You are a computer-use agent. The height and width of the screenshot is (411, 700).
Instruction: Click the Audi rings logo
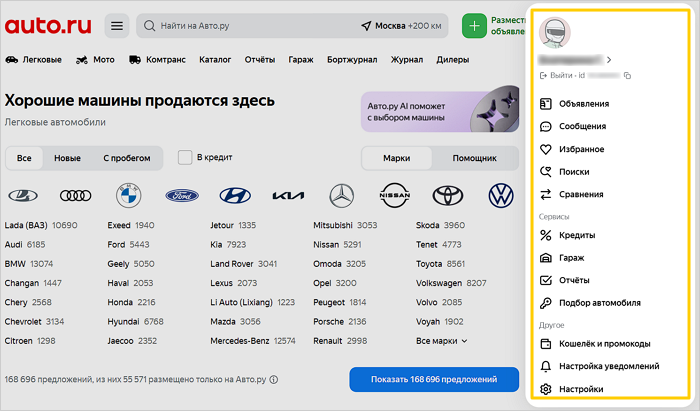click(x=75, y=195)
